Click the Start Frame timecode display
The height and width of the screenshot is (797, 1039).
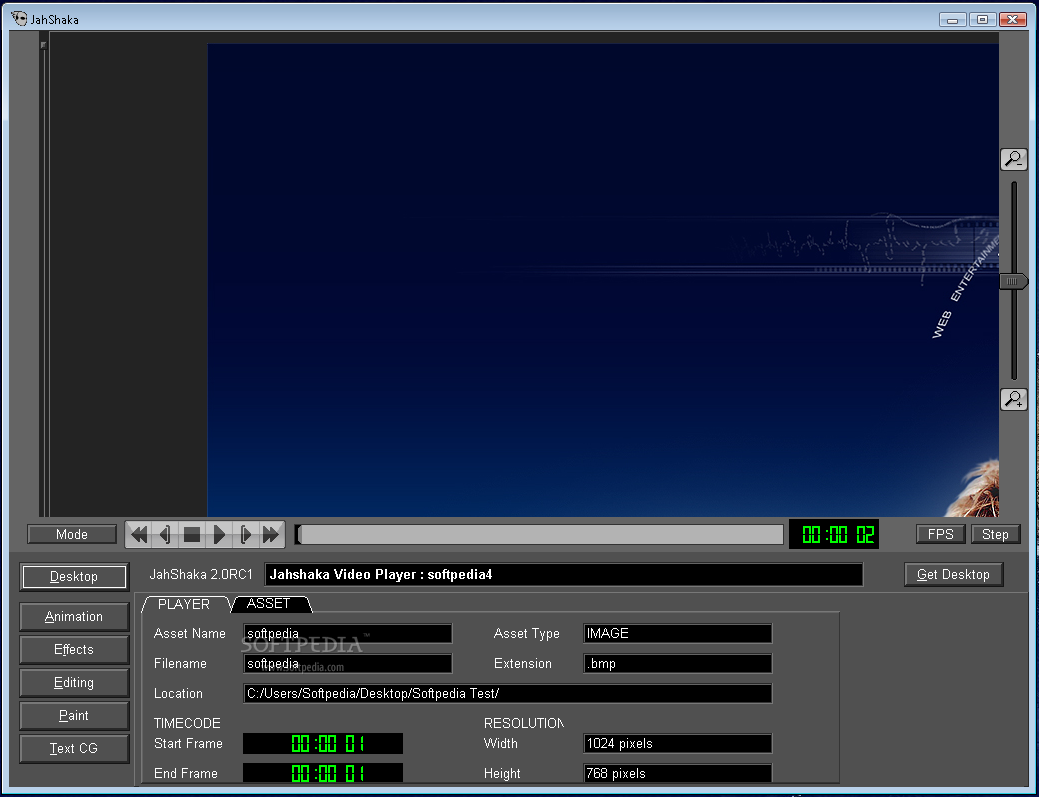[323, 743]
